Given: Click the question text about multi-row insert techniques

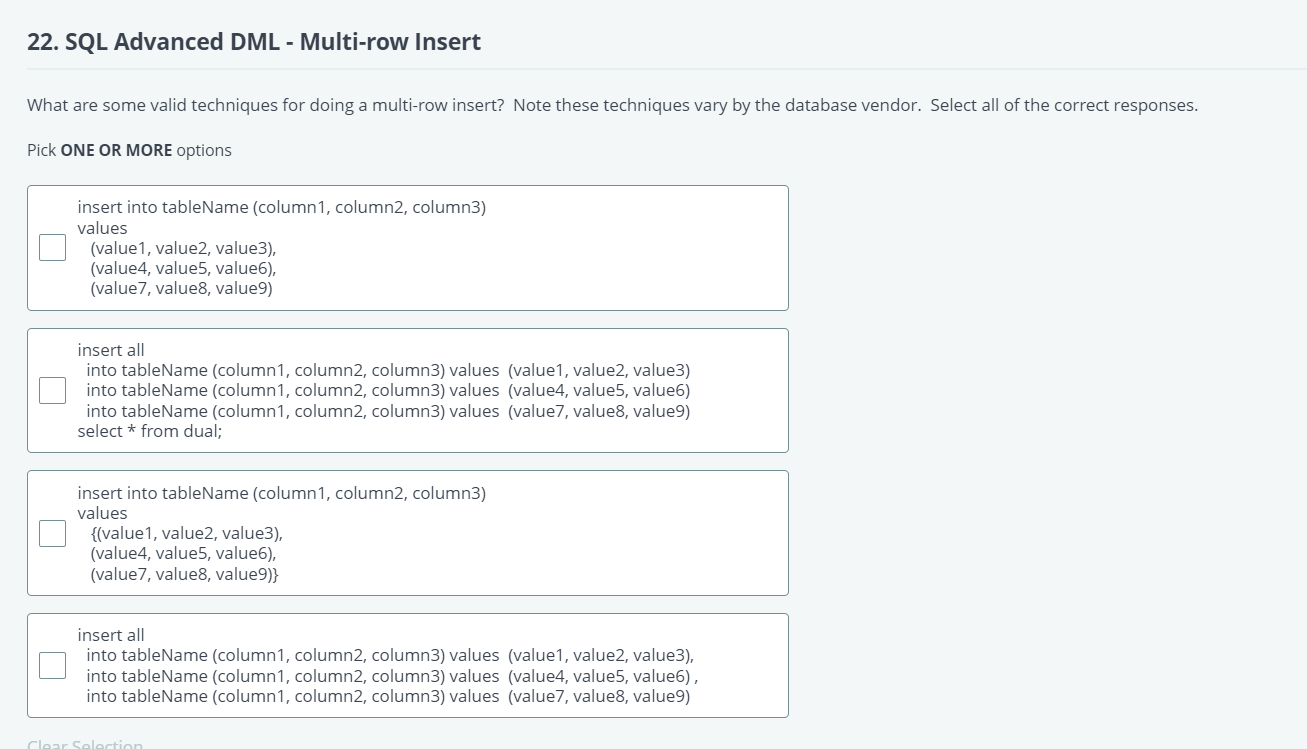Looking at the screenshot, I should 611,105.
